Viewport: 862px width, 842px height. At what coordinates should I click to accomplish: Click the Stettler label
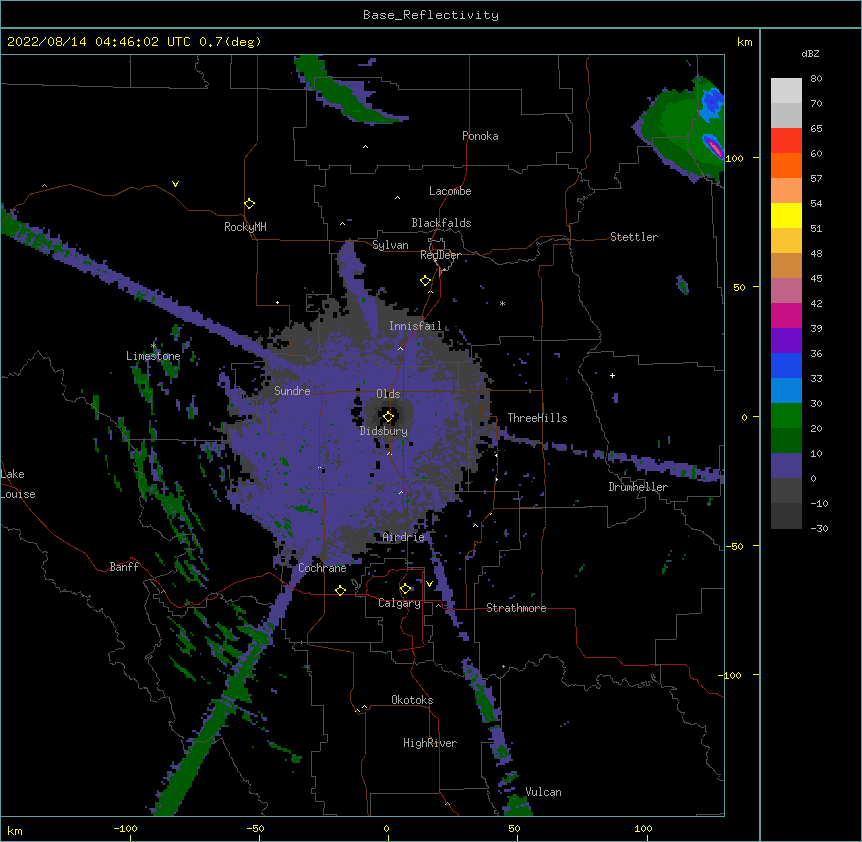pyautogui.click(x=634, y=237)
